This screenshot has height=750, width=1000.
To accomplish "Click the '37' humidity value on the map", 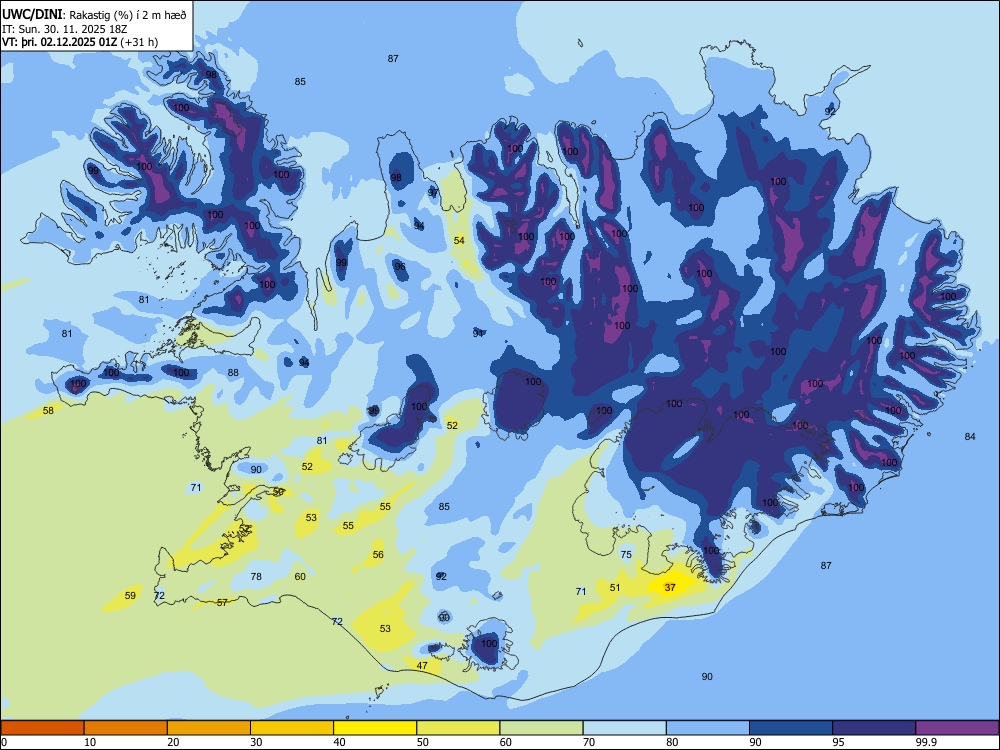I will pyautogui.click(x=670, y=587).
